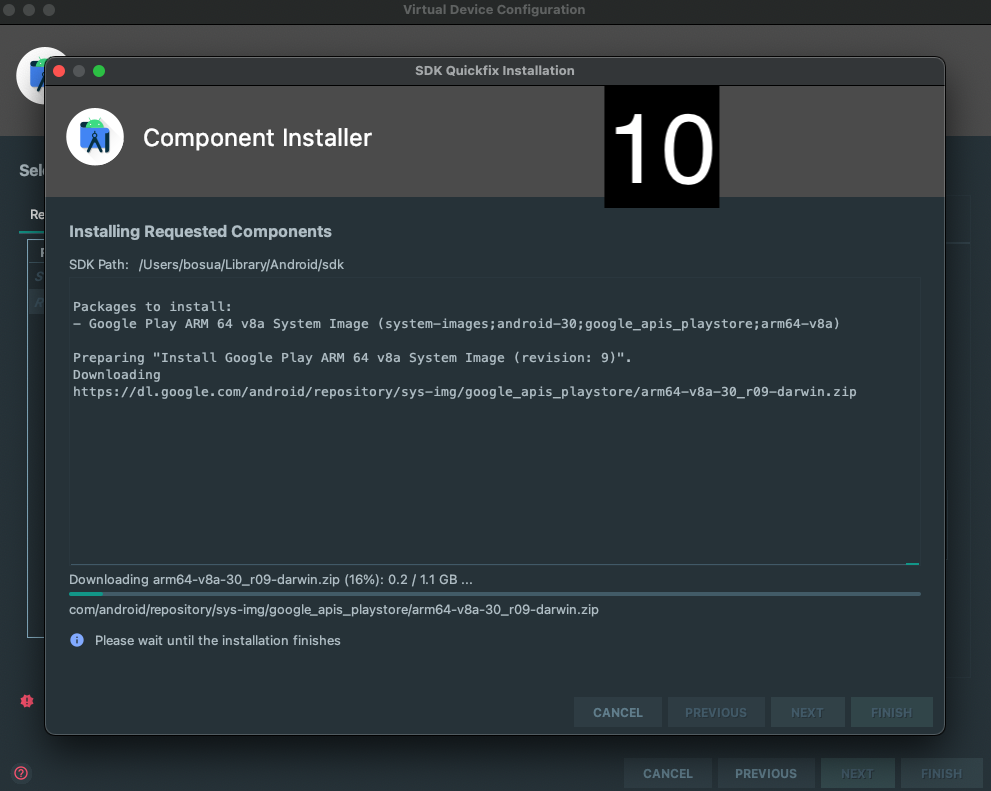Click the SDK Path value /Users/bosua/Library/Android/sdk

(241, 264)
